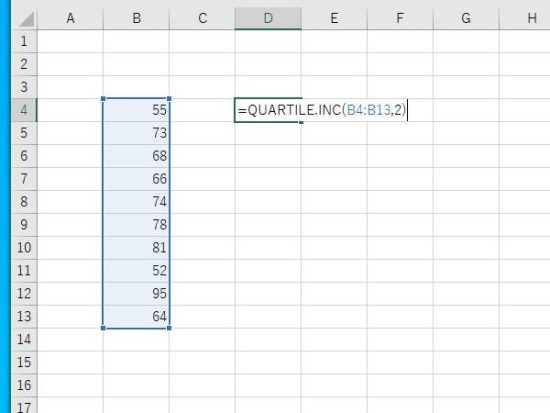
Task: Click cell with value 64
Action: coord(136,317)
